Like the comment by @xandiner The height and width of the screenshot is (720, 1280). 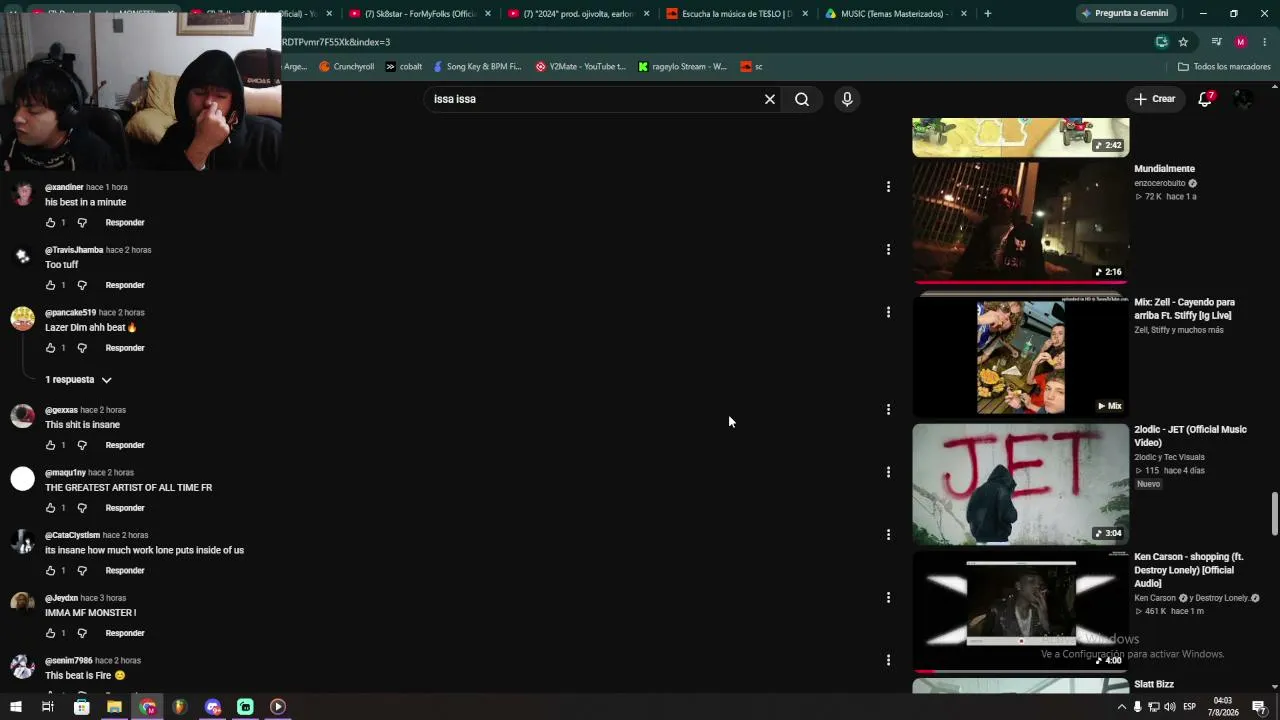coord(50,223)
